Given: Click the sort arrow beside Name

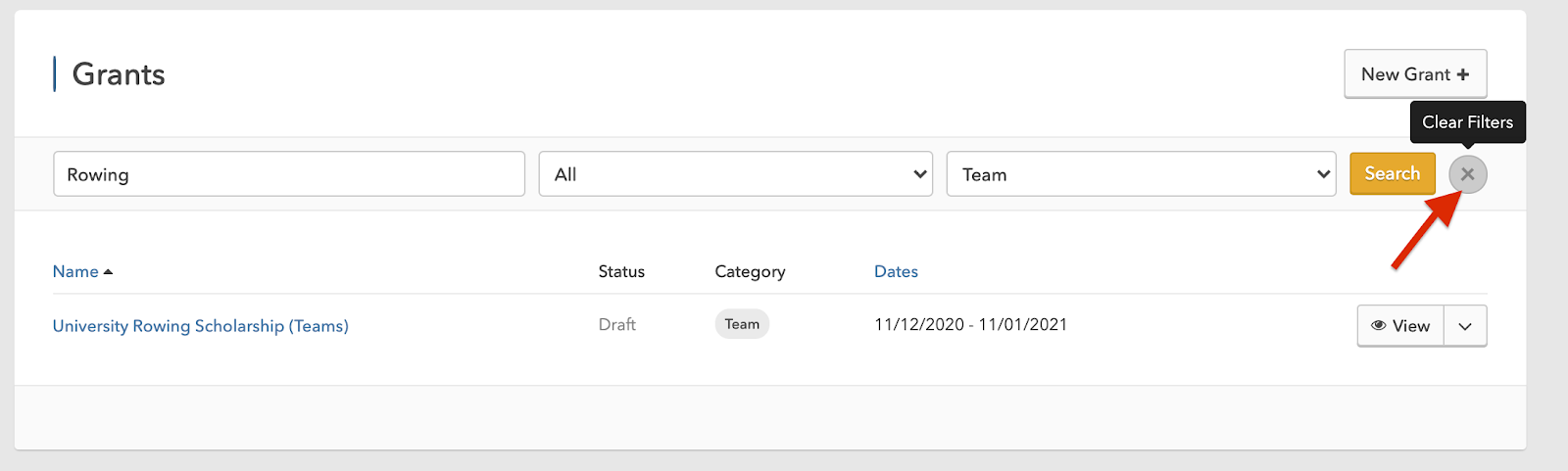Looking at the screenshot, I should pos(108,272).
